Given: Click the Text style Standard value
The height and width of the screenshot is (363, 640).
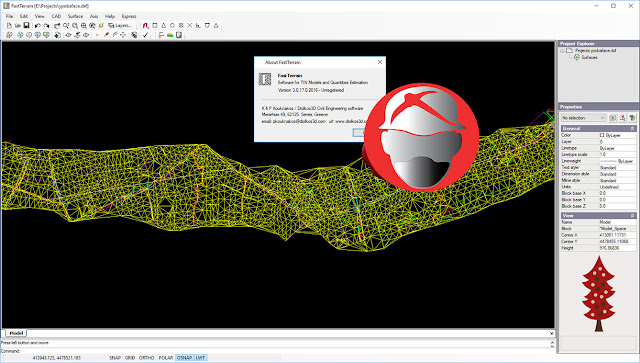Looking at the screenshot, I should [617, 168].
